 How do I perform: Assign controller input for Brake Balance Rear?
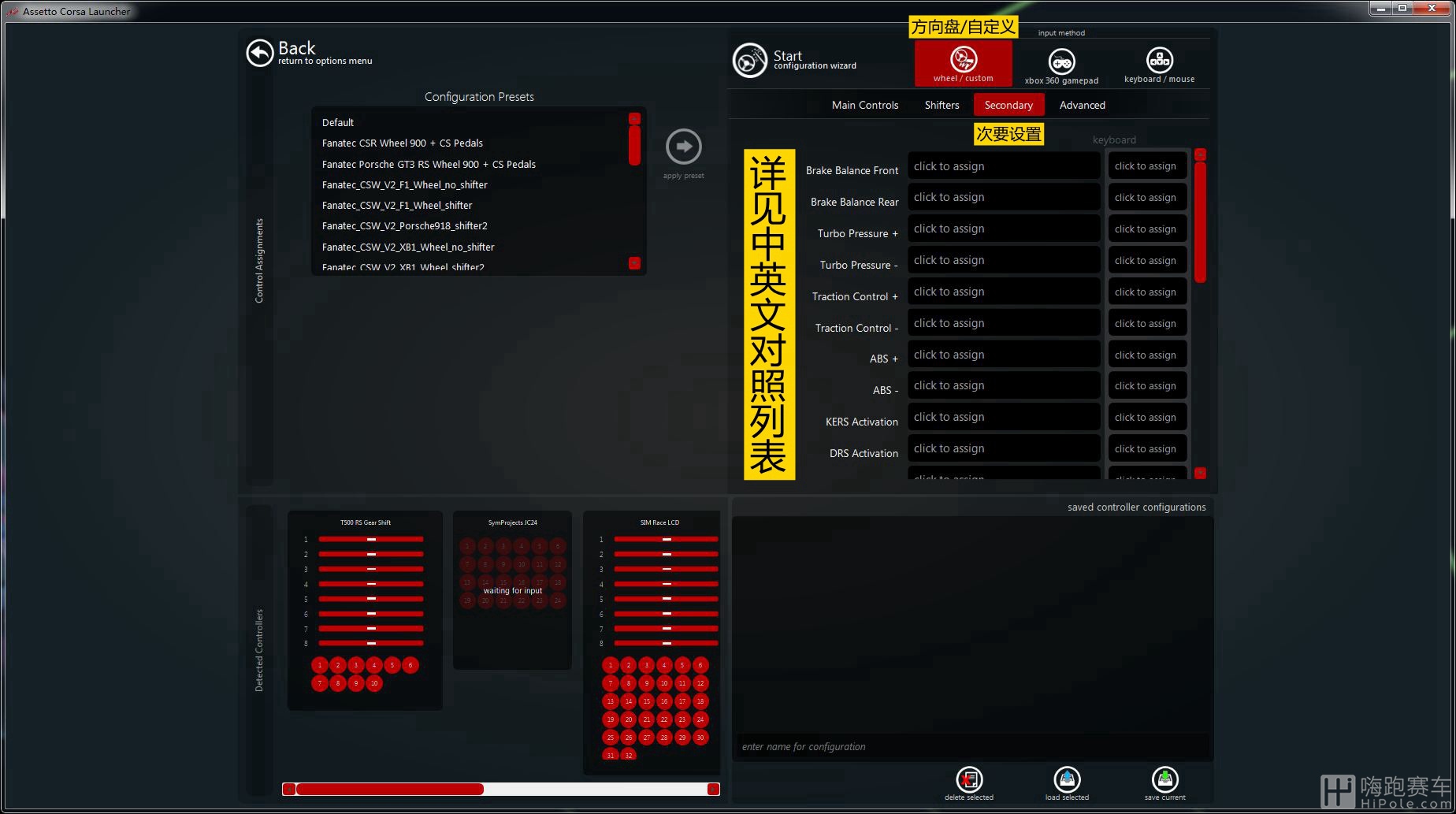click(1004, 197)
